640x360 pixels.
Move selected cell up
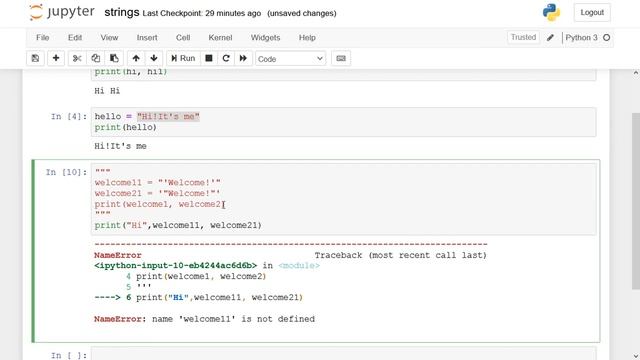[x=136, y=58]
